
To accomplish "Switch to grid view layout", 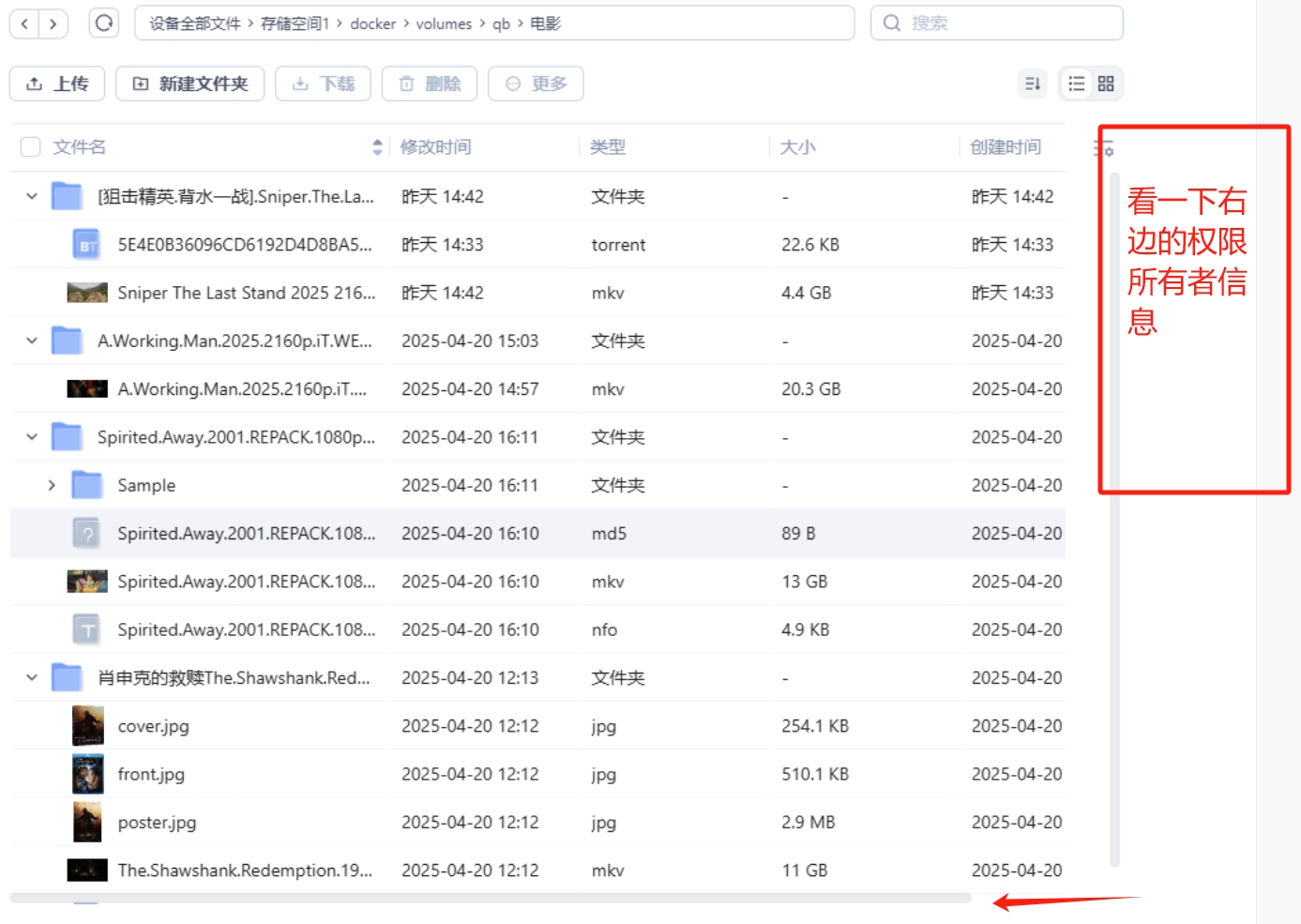I will pyautogui.click(x=1106, y=83).
